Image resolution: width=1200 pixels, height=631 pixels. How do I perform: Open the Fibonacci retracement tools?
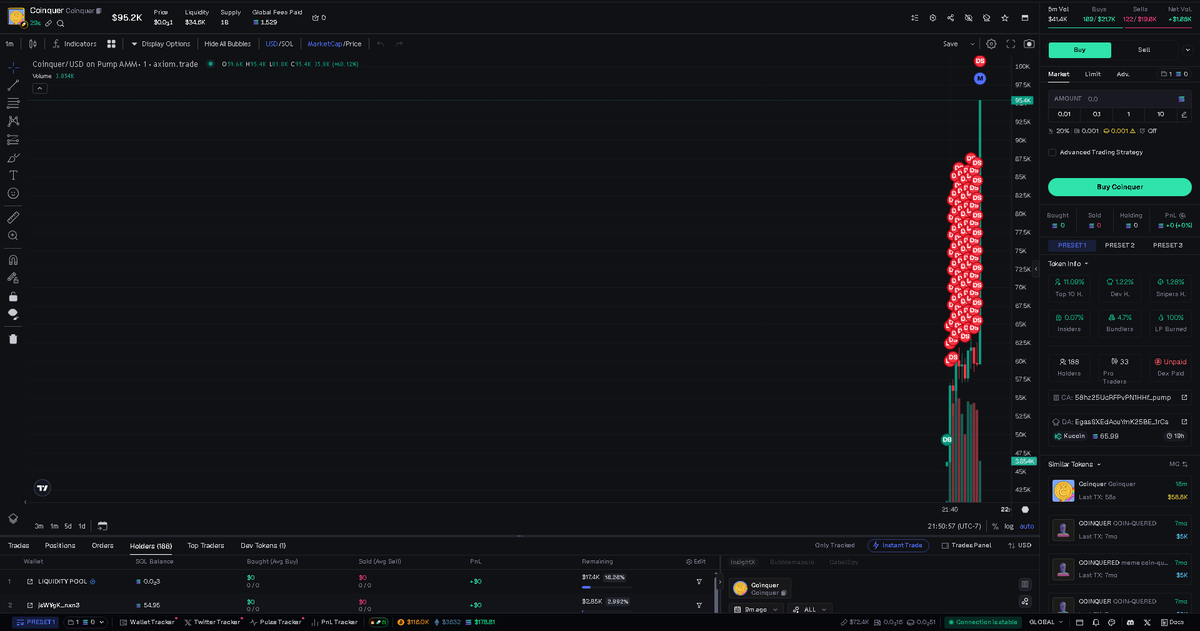(x=13, y=103)
